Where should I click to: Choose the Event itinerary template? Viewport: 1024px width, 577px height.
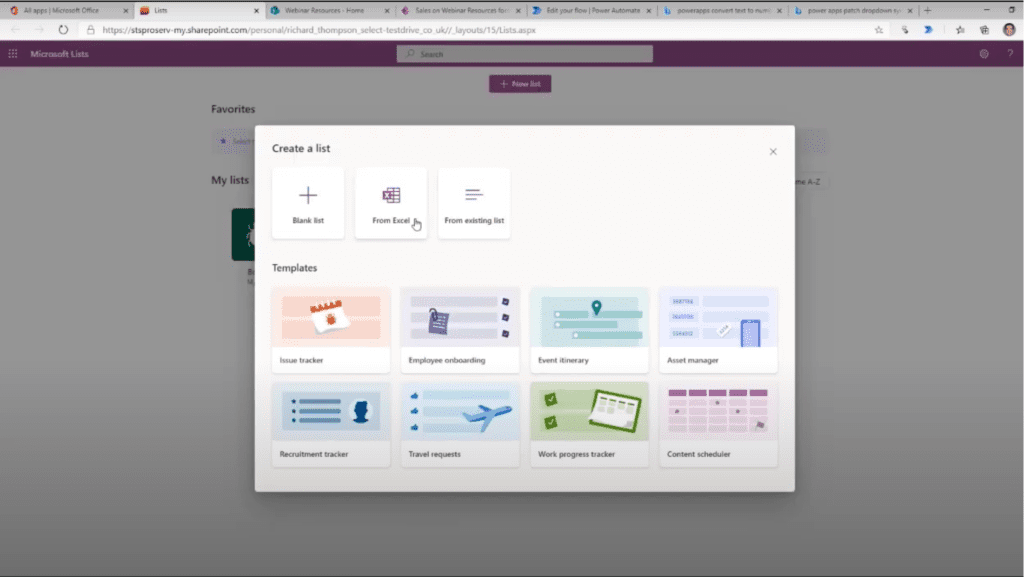[589, 330]
